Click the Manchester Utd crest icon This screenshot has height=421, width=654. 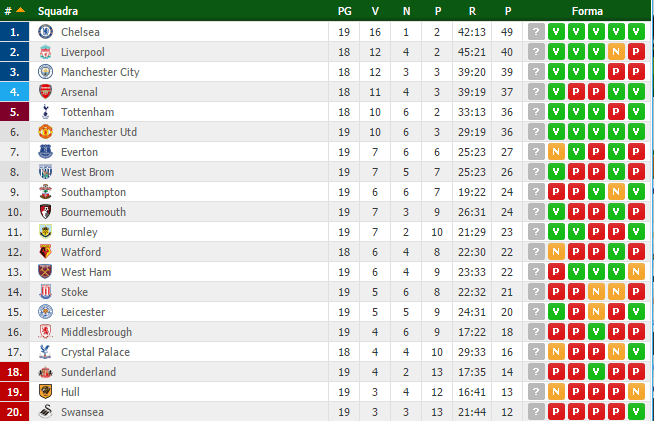(45, 132)
